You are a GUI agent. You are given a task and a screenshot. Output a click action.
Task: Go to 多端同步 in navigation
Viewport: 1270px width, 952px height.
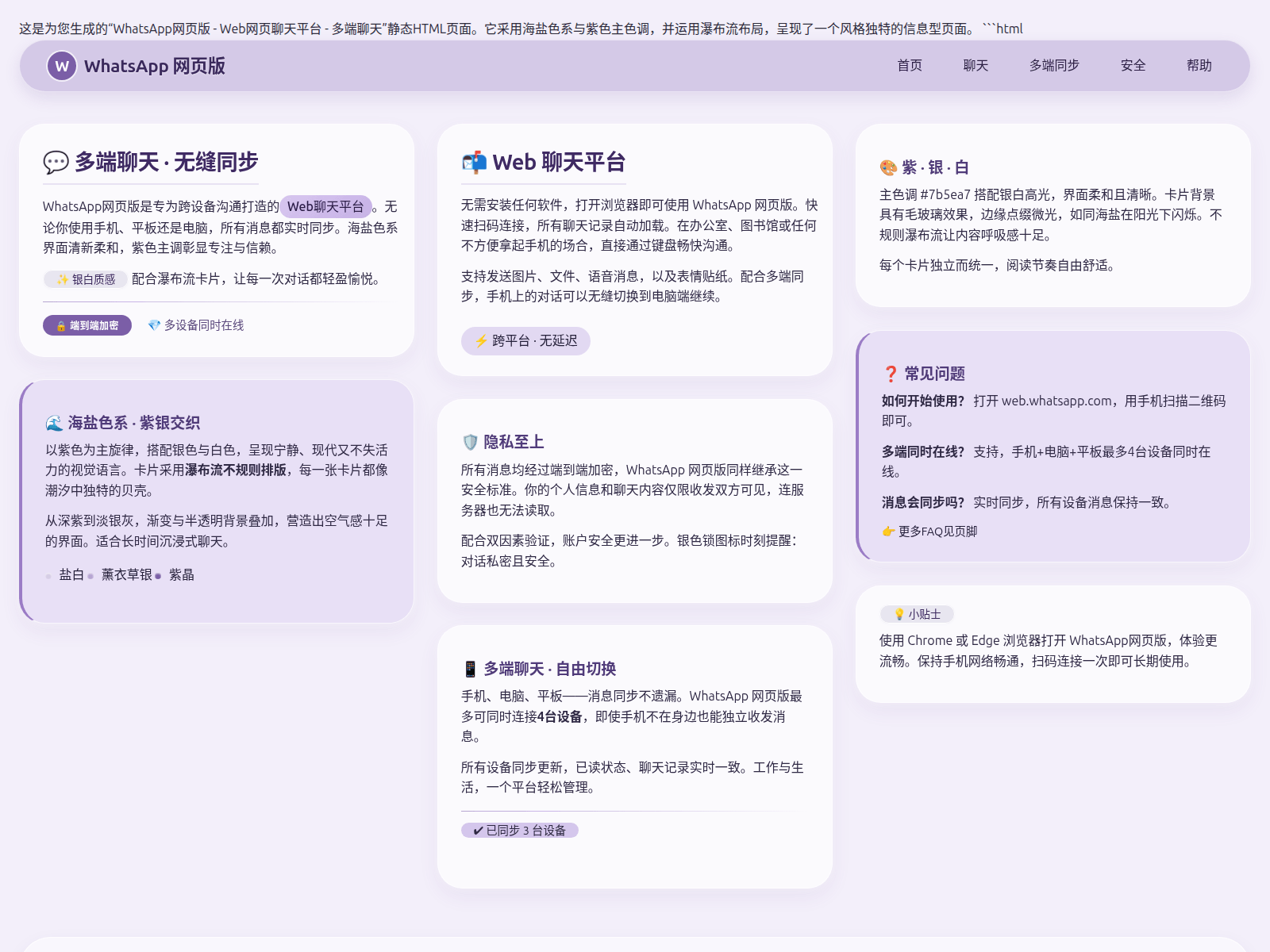(x=1054, y=66)
